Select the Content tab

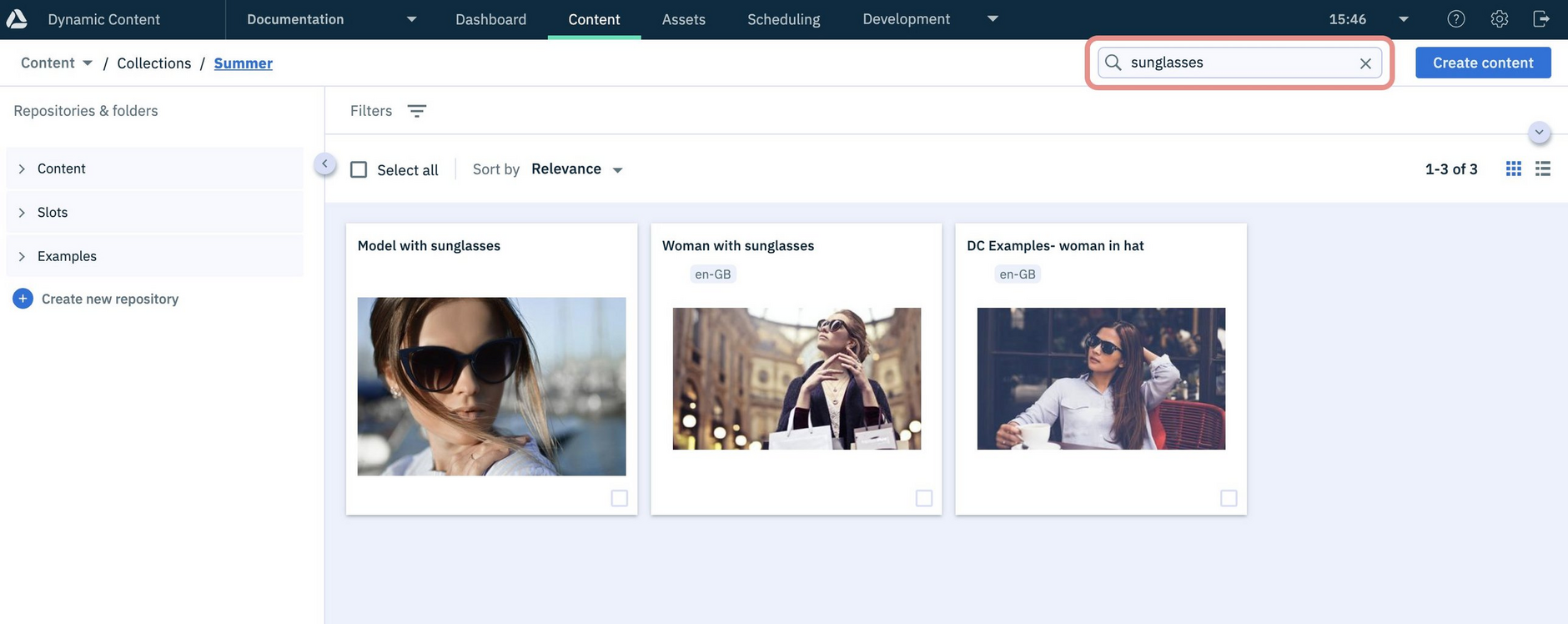tap(594, 19)
